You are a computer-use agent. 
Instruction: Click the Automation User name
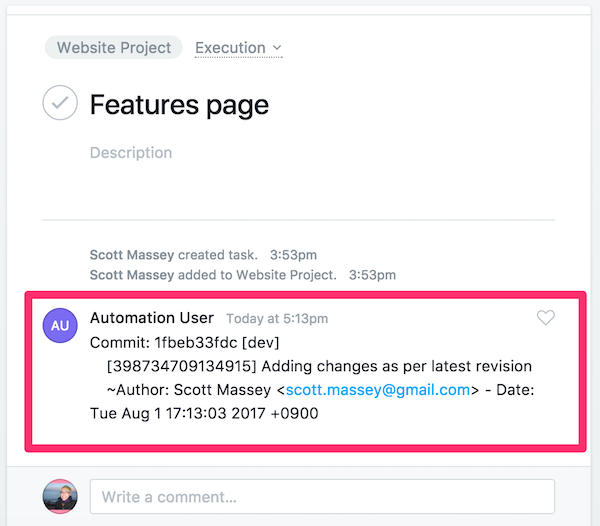tap(152, 318)
